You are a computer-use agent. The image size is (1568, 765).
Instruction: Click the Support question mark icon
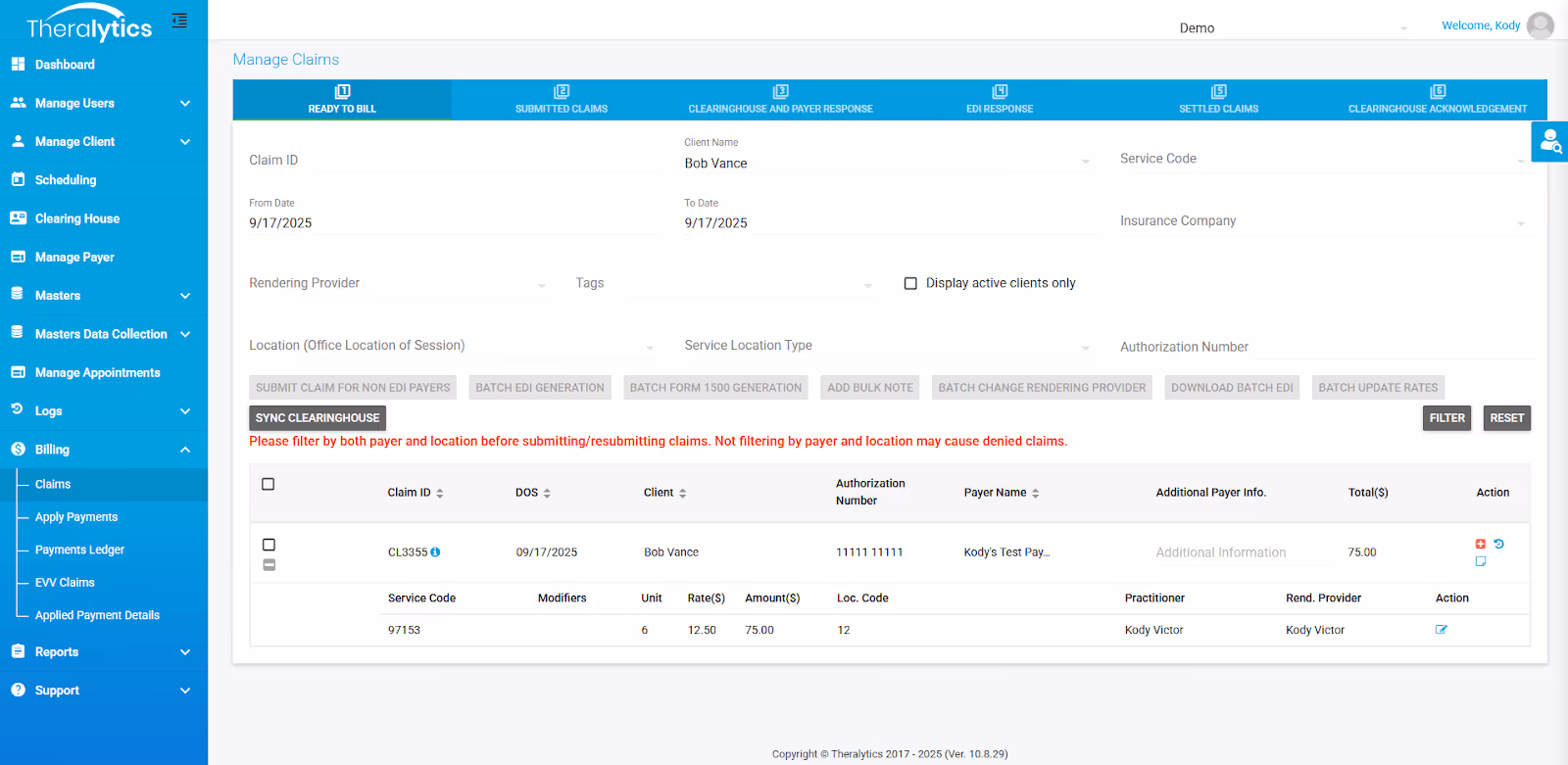pos(18,690)
